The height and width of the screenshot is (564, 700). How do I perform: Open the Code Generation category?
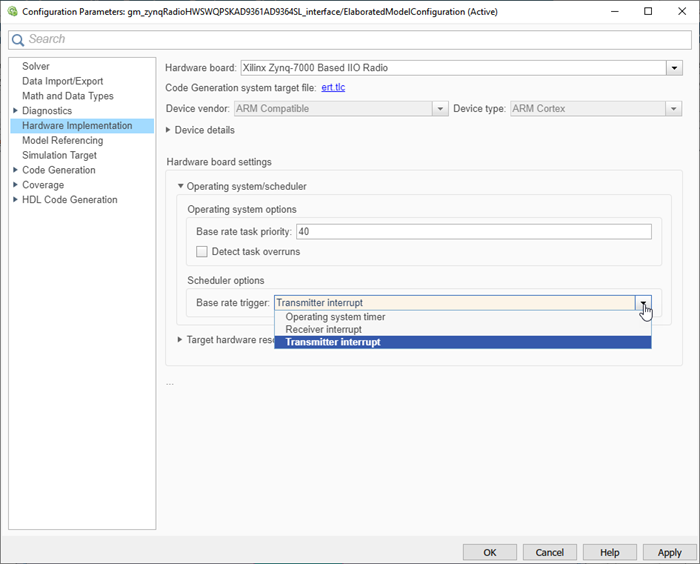[59, 170]
